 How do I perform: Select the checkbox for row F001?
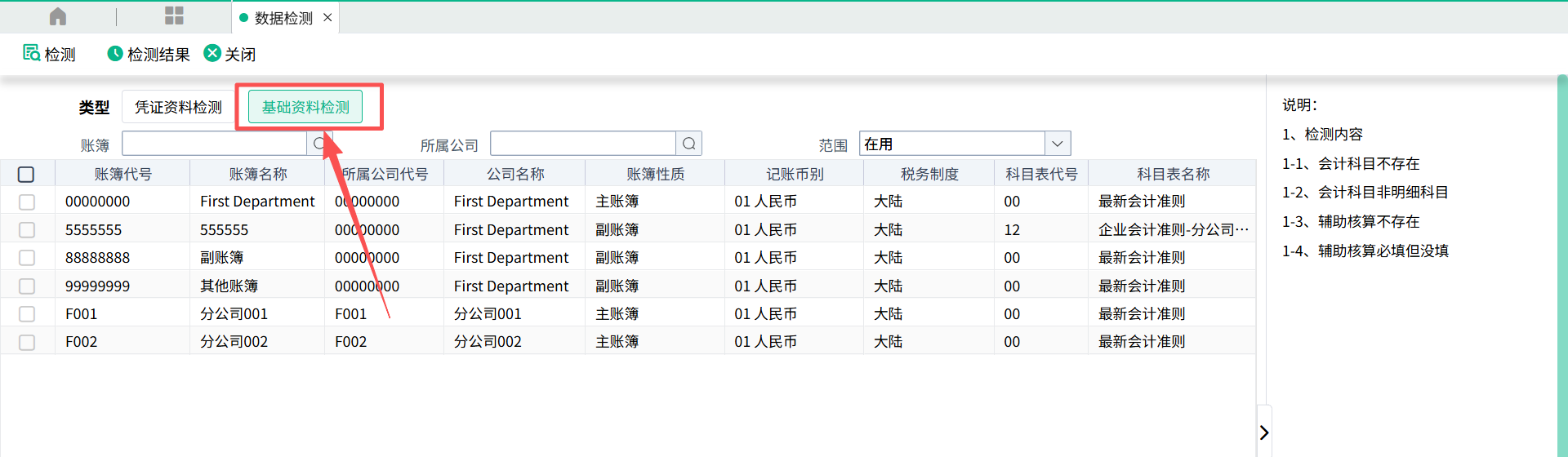click(x=27, y=314)
